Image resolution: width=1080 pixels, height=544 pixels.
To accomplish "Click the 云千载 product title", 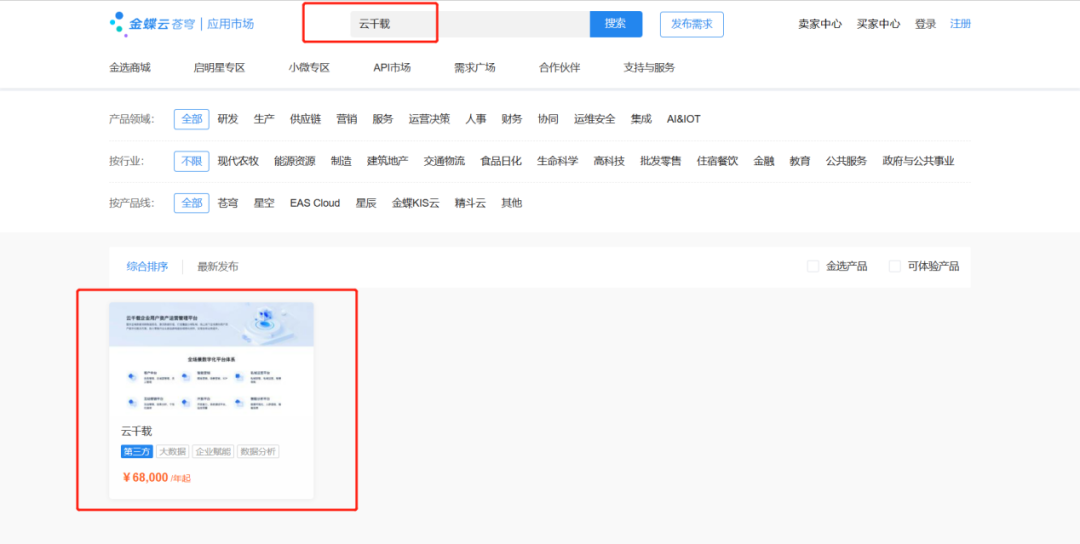I will click(x=137, y=431).
